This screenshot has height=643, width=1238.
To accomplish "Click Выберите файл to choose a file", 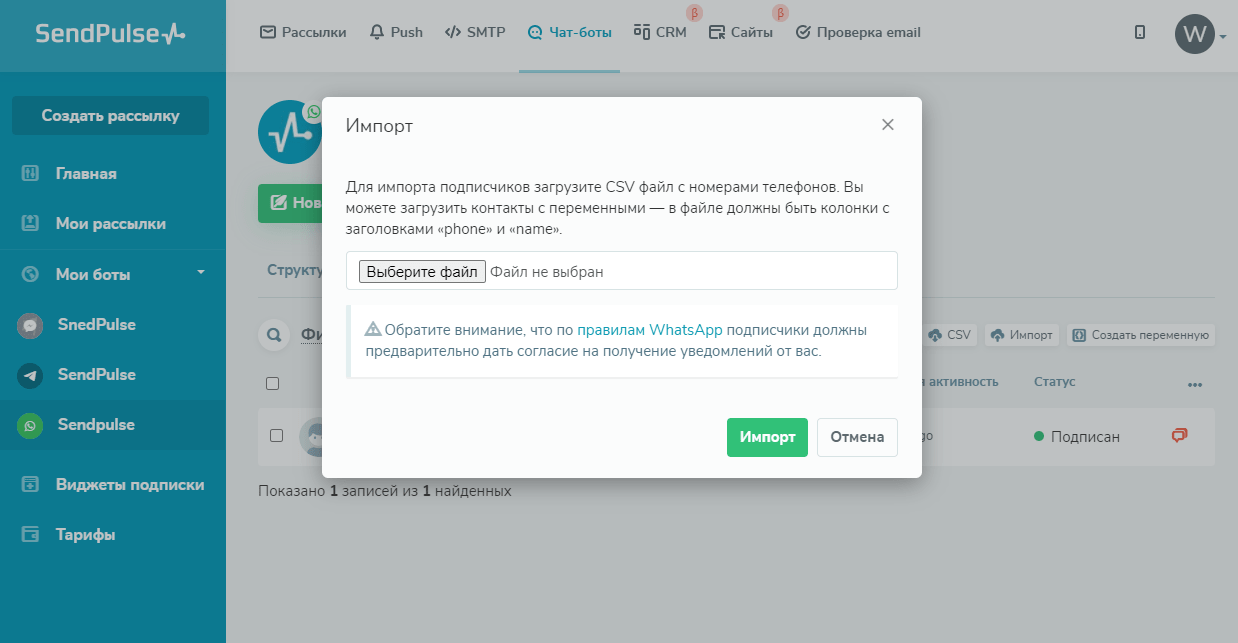I will click(x=422, y=271).
